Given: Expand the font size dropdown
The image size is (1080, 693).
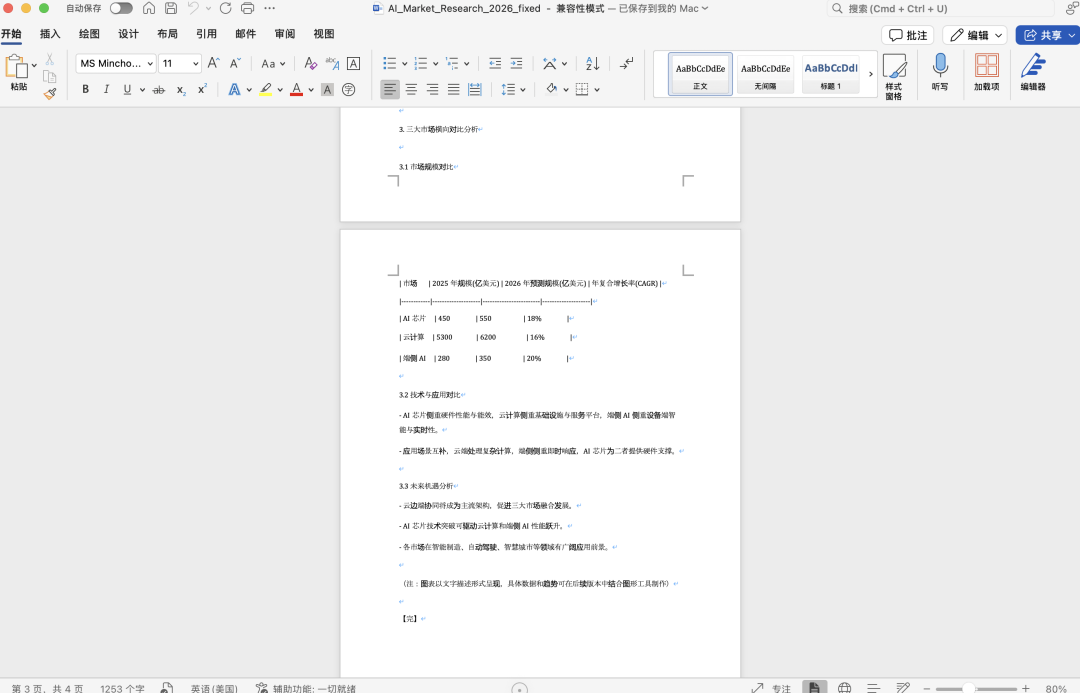Looking at the screenshot, I should [195, 63].
